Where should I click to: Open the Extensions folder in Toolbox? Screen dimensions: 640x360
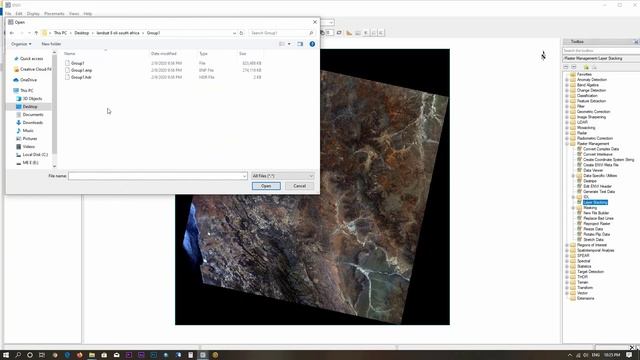point(585,298)
